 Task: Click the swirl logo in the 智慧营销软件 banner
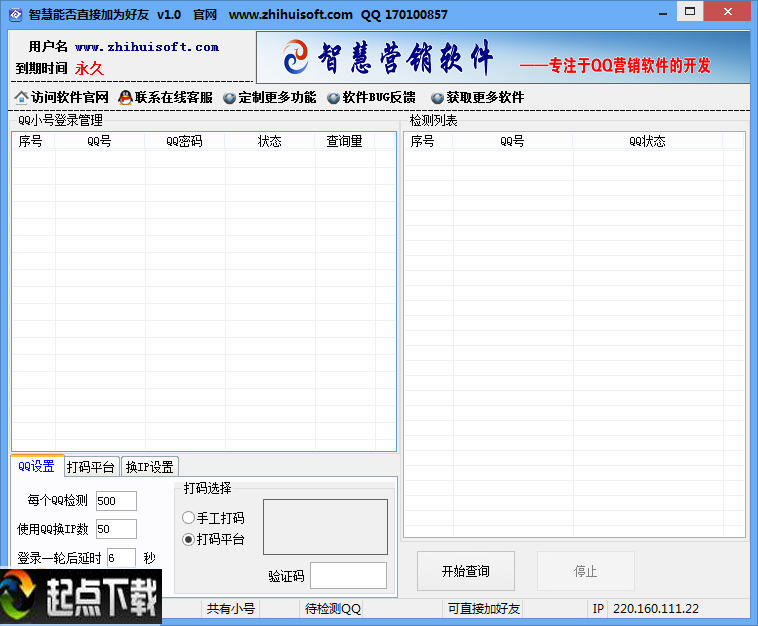click(x=296, y=57)
